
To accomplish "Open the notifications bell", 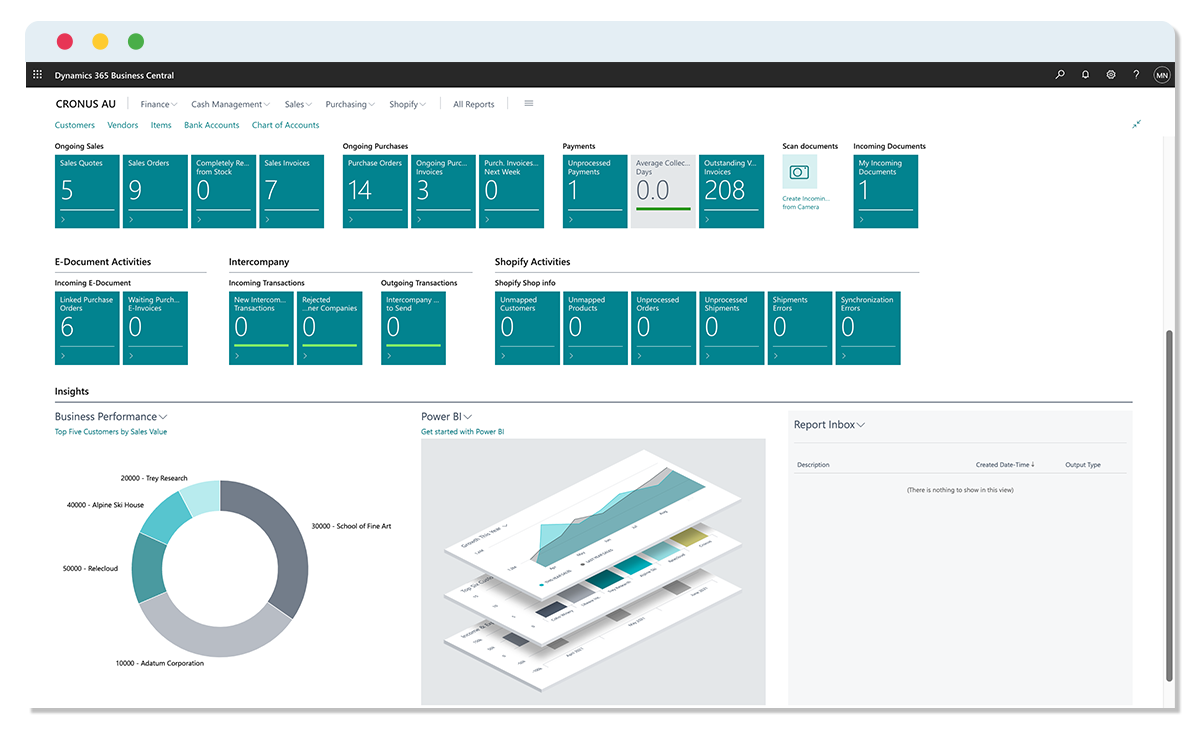I will [1085, 75].
